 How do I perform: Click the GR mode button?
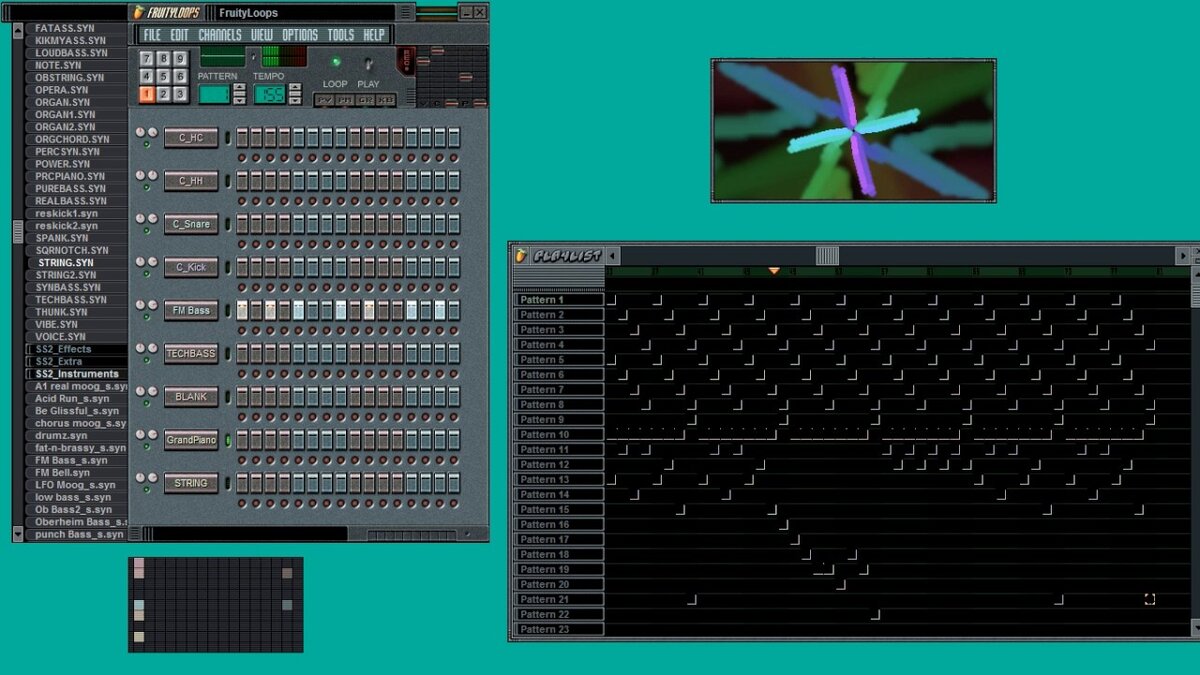tap(366, 100)
